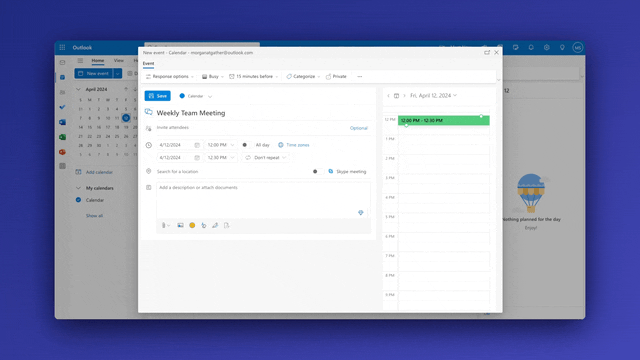The image size is (640, 360).
Task: Open the Categorize dropdown
Action: coord(303,76)
